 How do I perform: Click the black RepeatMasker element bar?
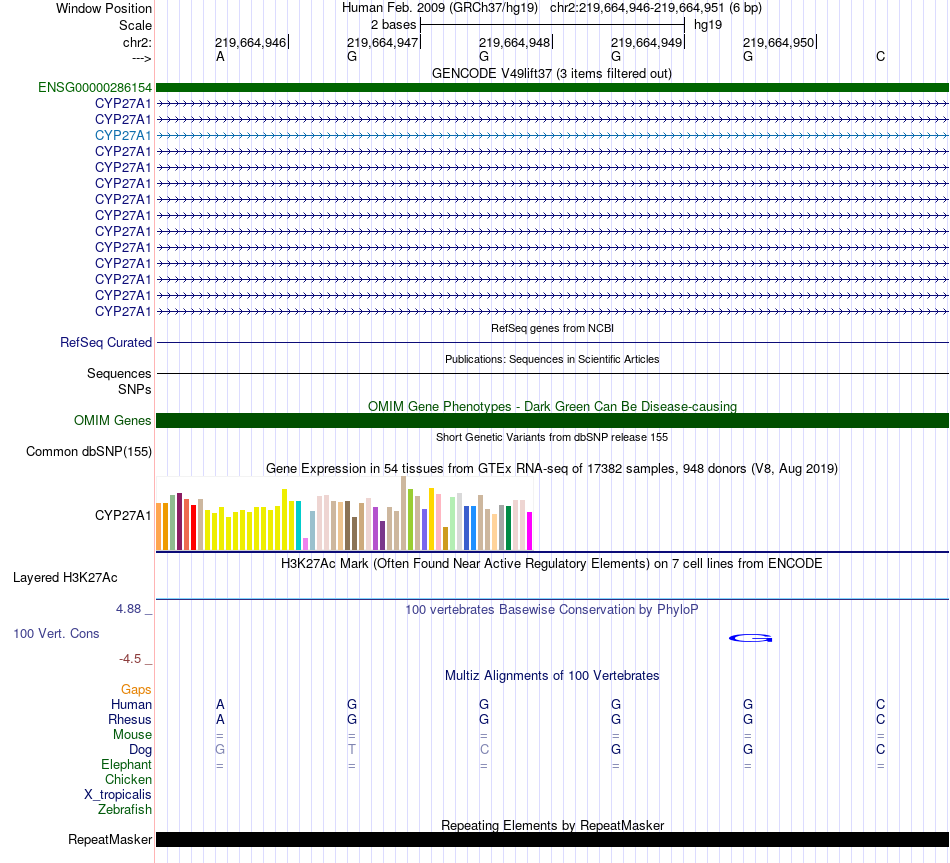552,839
